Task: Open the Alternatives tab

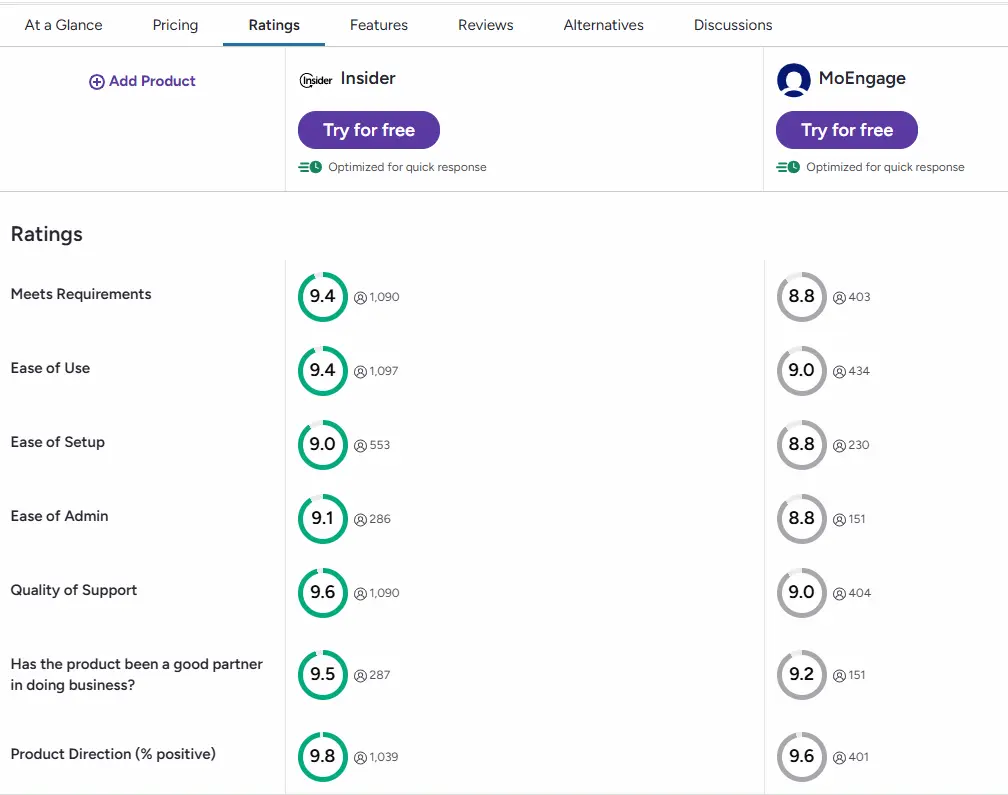Action: [x=603, y=25]
